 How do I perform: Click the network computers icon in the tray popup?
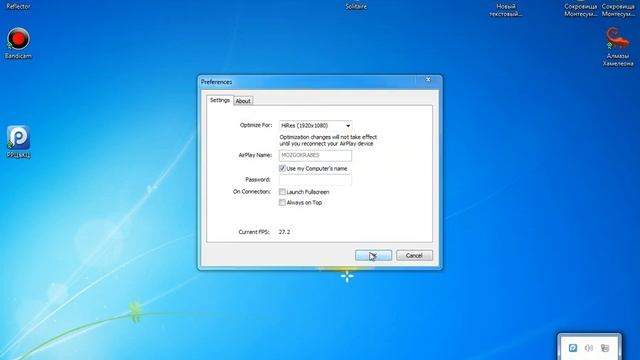click(605, 348)
